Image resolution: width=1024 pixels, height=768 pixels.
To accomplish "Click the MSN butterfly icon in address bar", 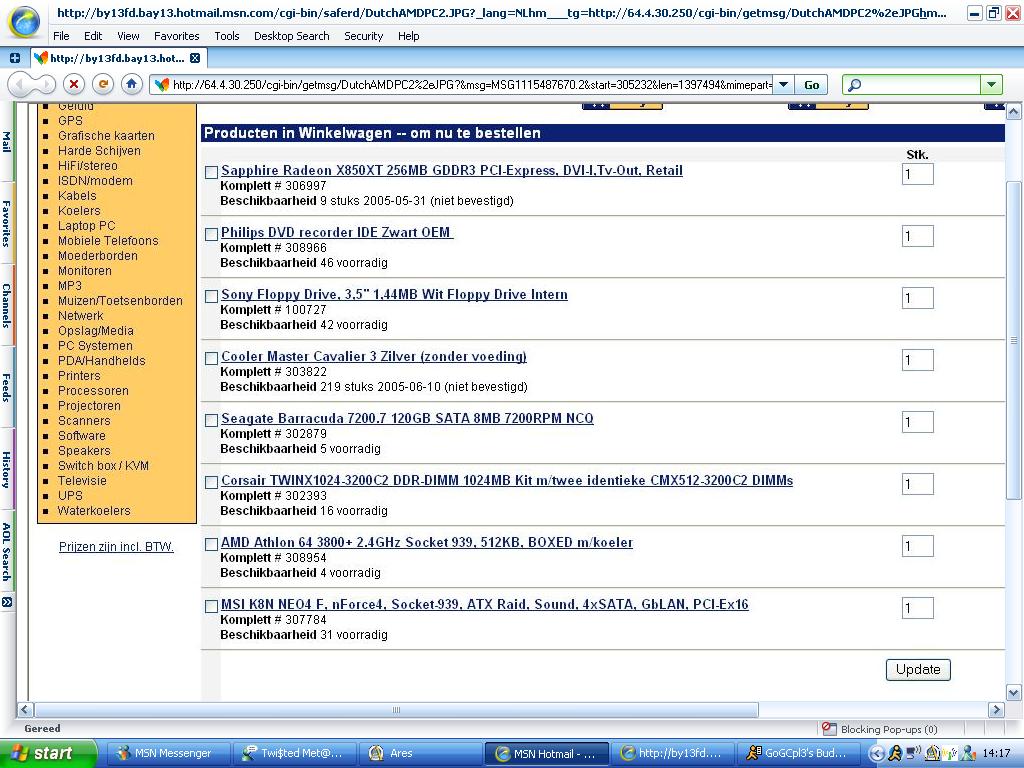I will pyautogui.click(x=161, y=85).
